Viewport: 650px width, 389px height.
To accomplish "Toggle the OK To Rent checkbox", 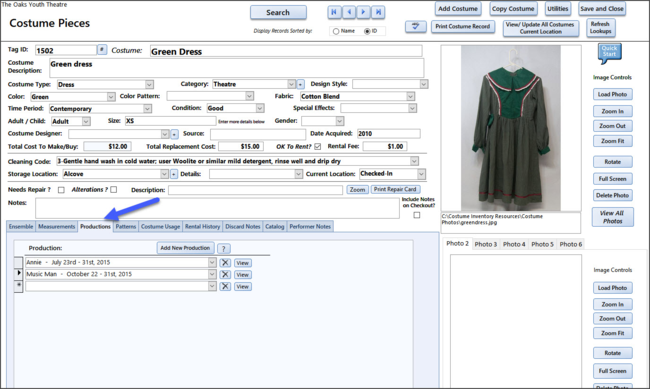I will coord(318,146).
